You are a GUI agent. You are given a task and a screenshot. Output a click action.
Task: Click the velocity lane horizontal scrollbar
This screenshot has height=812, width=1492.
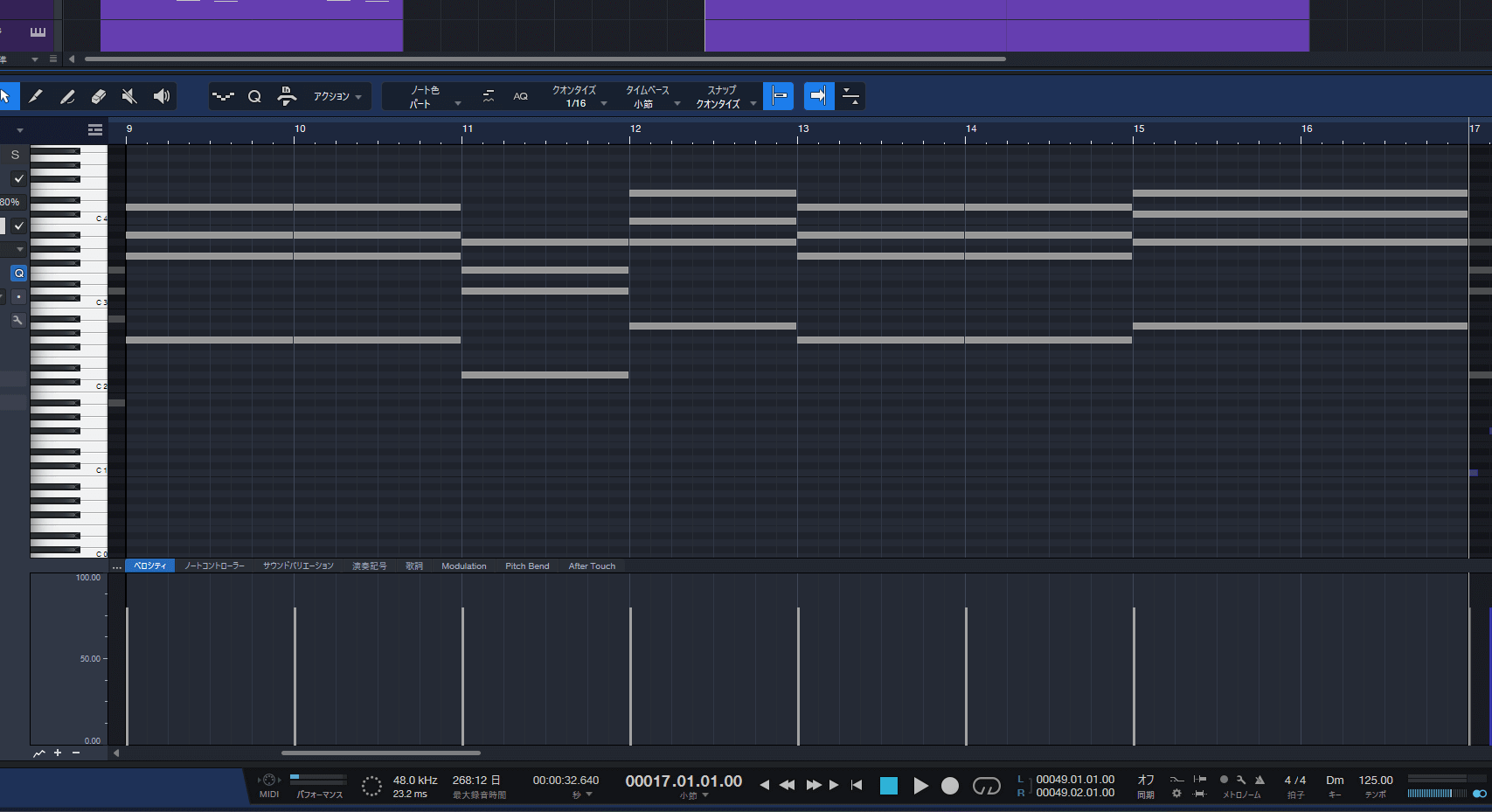(381, 753)
